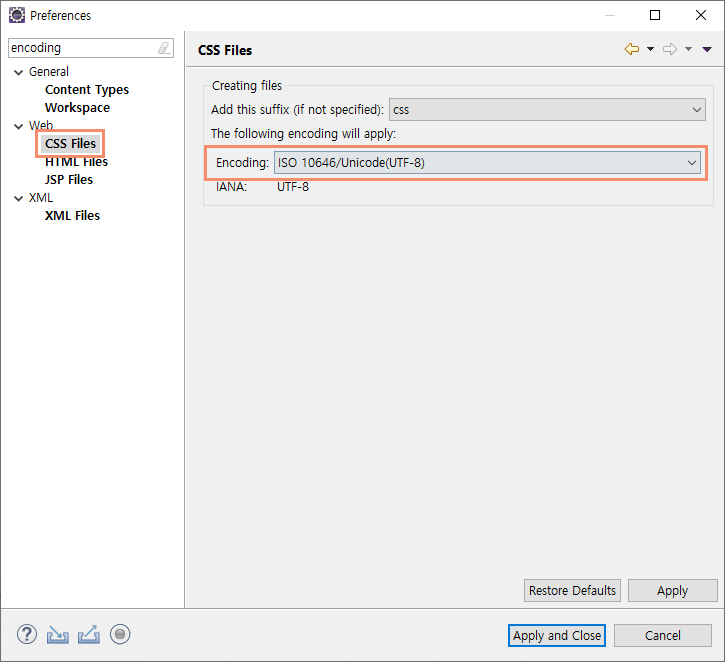Click the CSS Files page heading
The image size is (725, 662).
tap(225, 50)
